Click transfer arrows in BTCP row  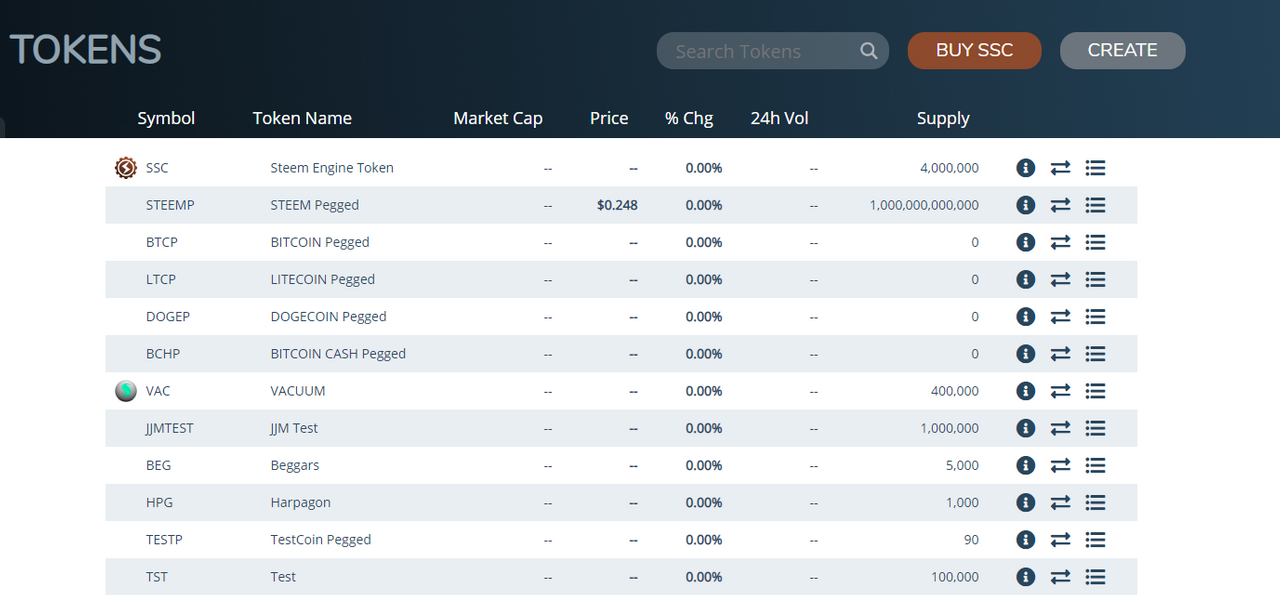pyautogui.click(x=1060, y=242)
